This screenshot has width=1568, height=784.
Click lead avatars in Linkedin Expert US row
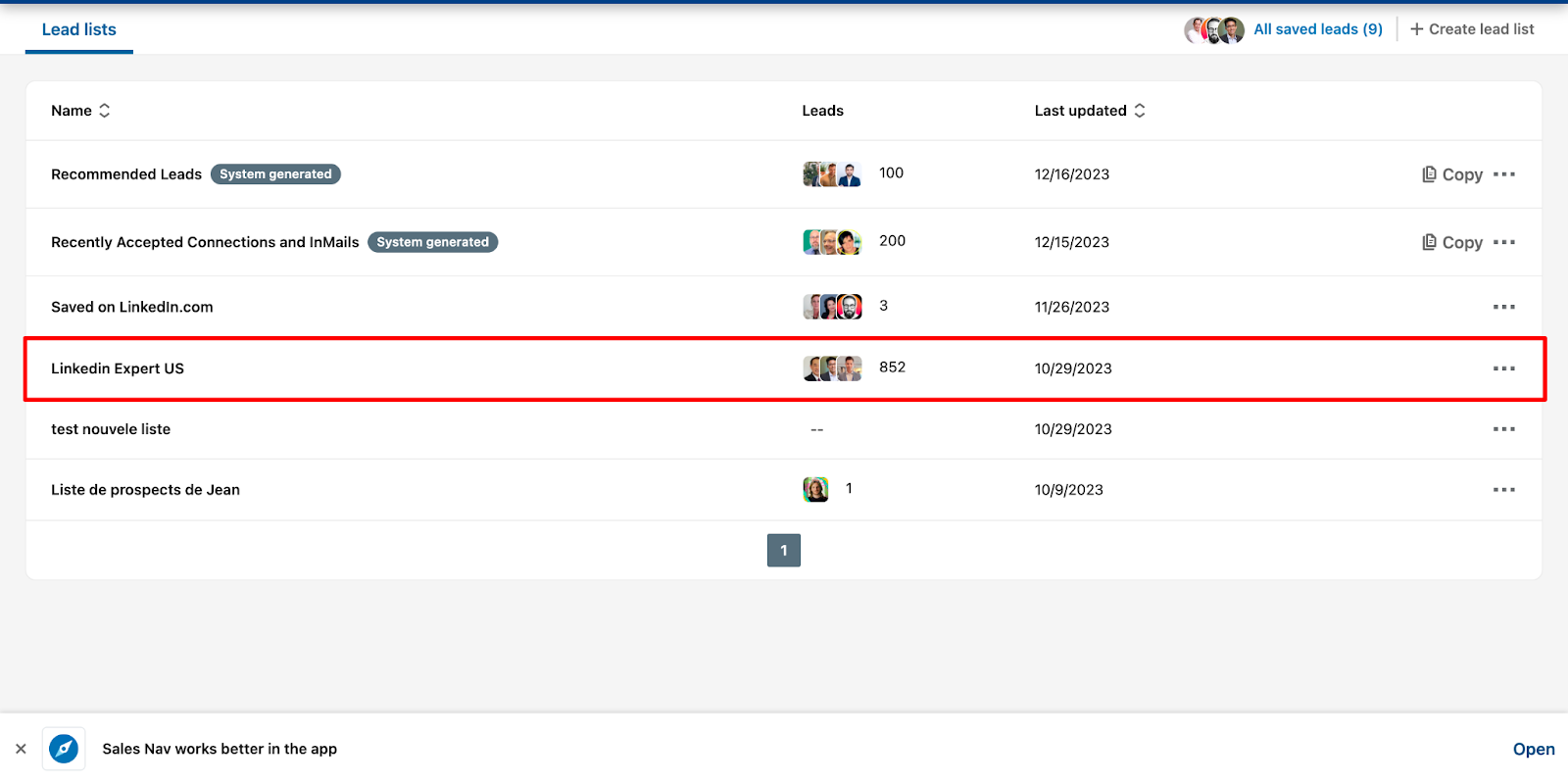832,368
